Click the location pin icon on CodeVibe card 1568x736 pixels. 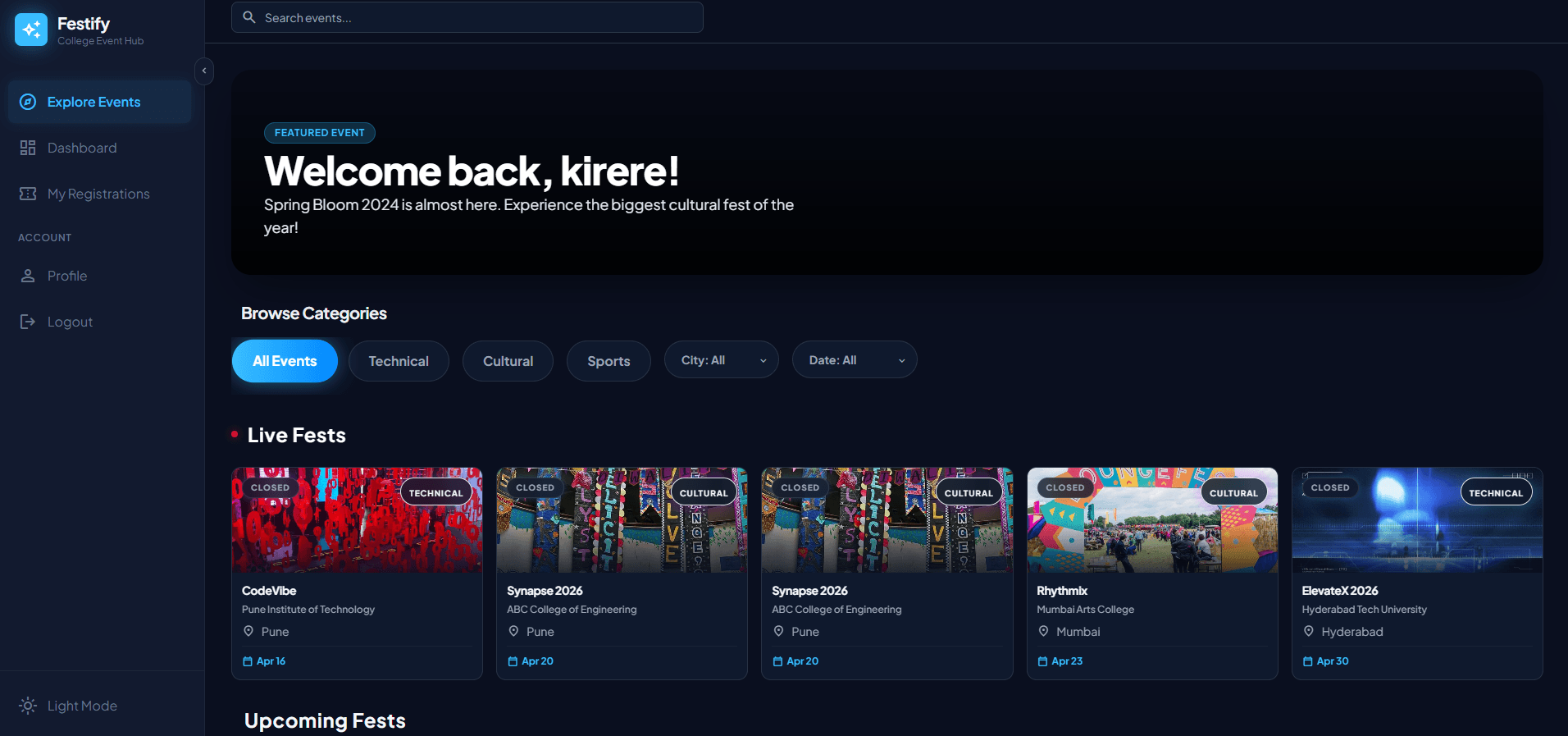248,631
